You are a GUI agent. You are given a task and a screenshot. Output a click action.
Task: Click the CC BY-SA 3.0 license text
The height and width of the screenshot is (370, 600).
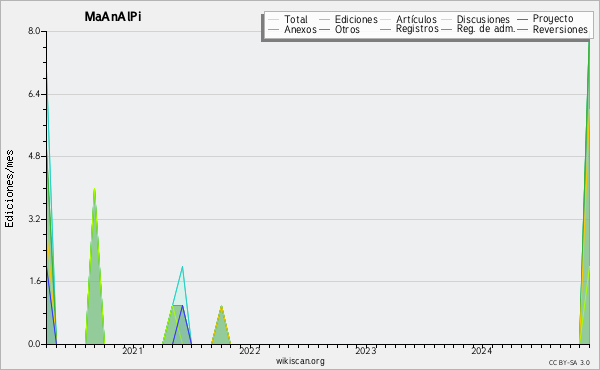tap(569, 363)
